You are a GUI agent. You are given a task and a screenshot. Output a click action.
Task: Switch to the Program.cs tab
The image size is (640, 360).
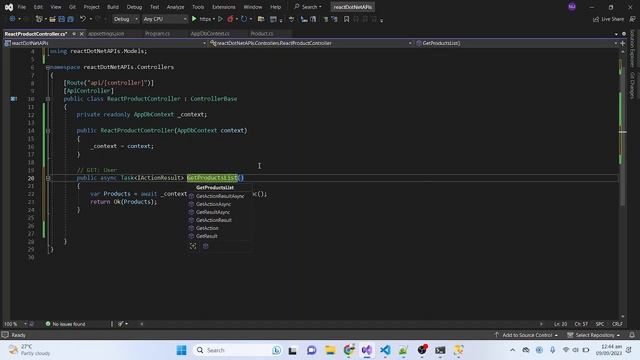(x=157, y=34)
